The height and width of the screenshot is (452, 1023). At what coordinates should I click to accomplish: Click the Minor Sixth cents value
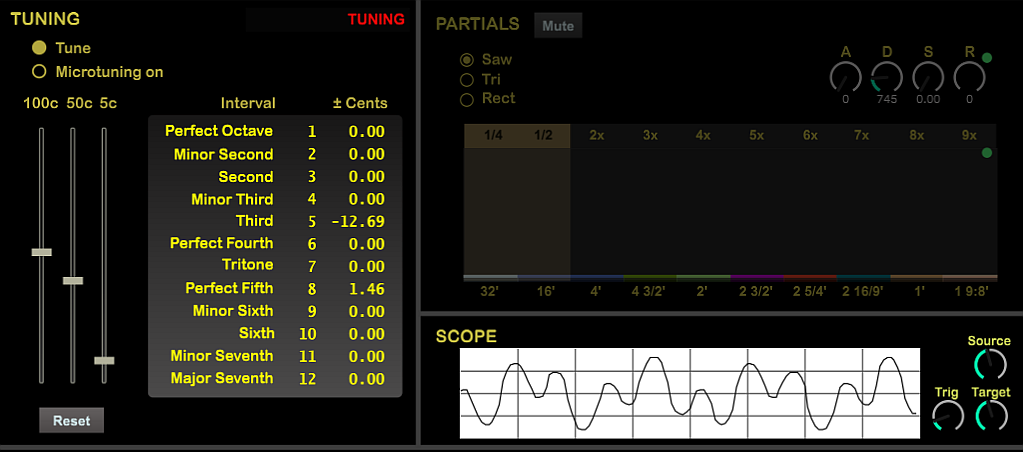(367, 312)
